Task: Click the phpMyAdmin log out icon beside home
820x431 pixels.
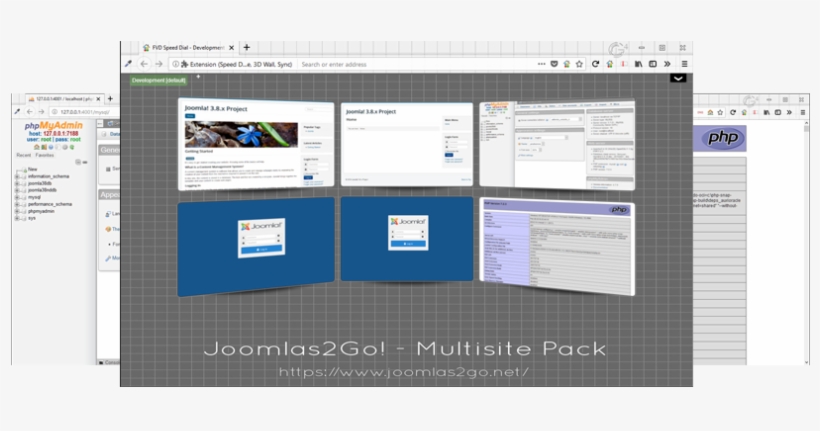Action: pos(44,148)
